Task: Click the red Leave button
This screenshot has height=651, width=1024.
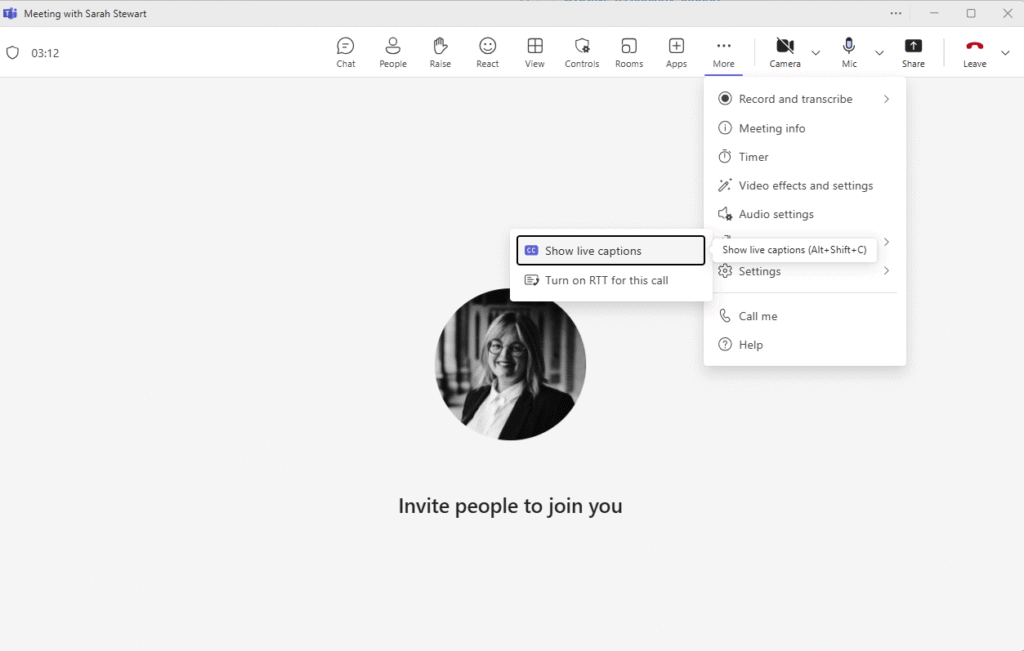Action: point(974,52)
